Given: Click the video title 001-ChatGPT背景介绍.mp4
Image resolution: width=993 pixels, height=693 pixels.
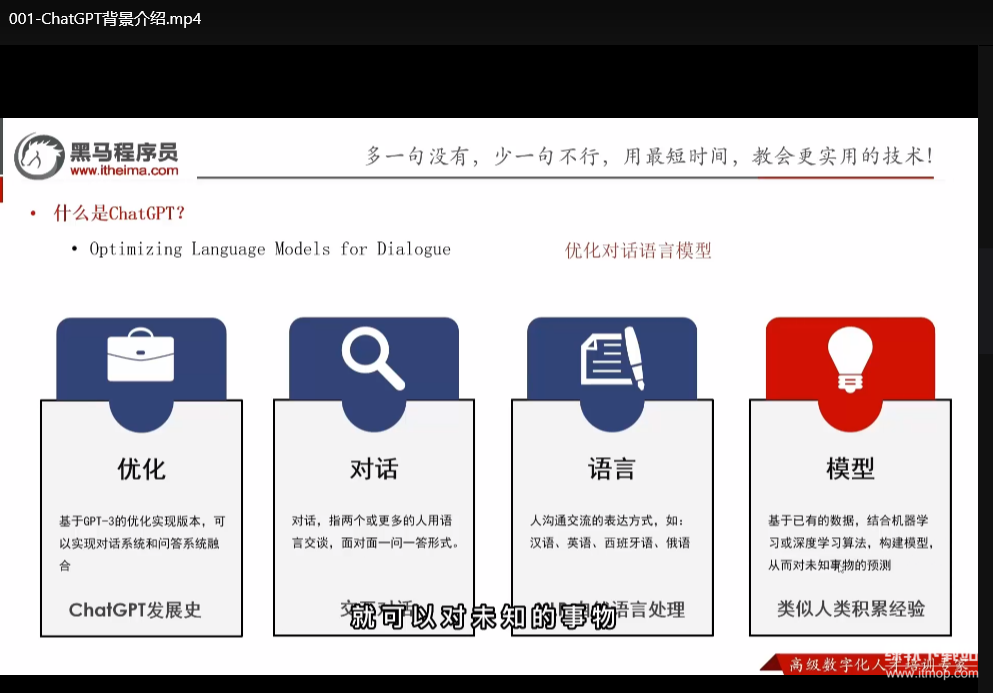Looking at the screenshot, I should (105, 18).
